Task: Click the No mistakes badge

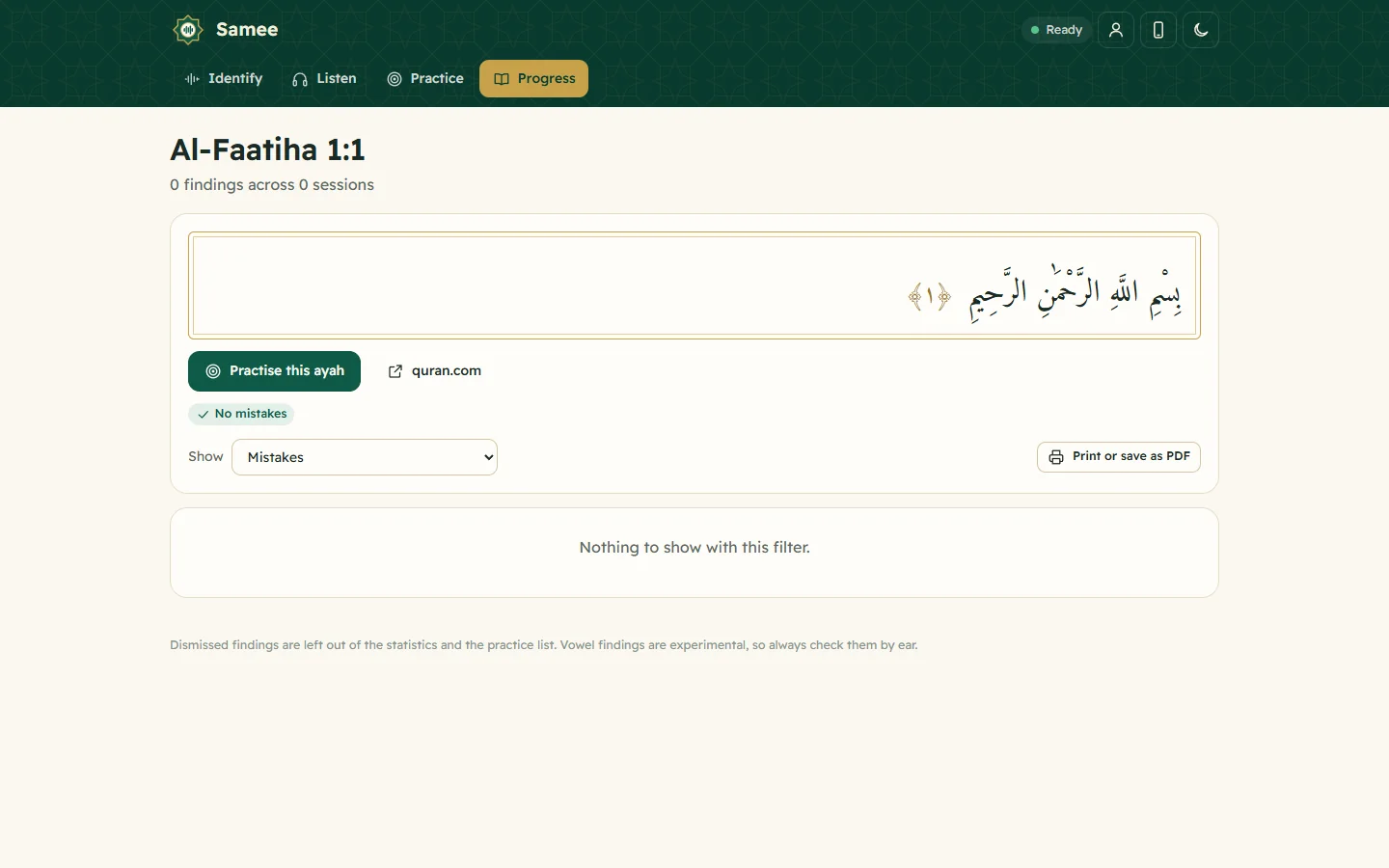Action: point(241,414)
